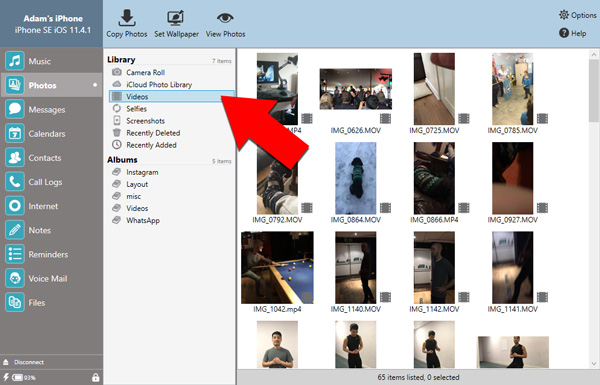
Task: Click the Copy Photos label
Action: [x=127, y=34]
